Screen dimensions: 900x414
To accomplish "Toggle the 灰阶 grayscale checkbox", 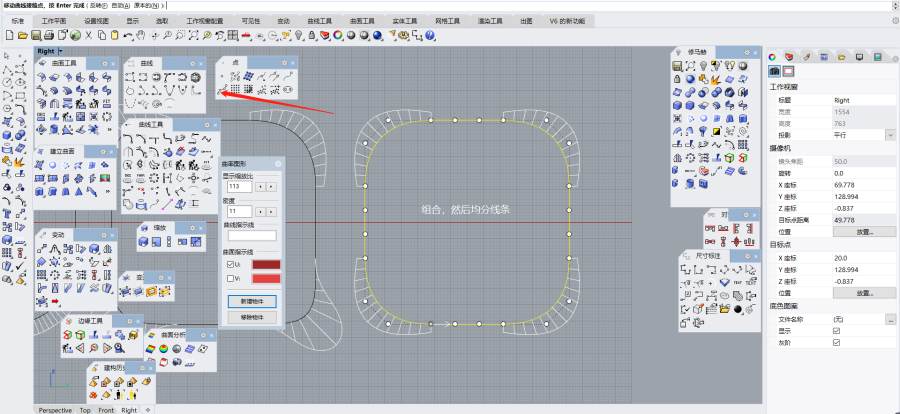I will coord(836,342).
